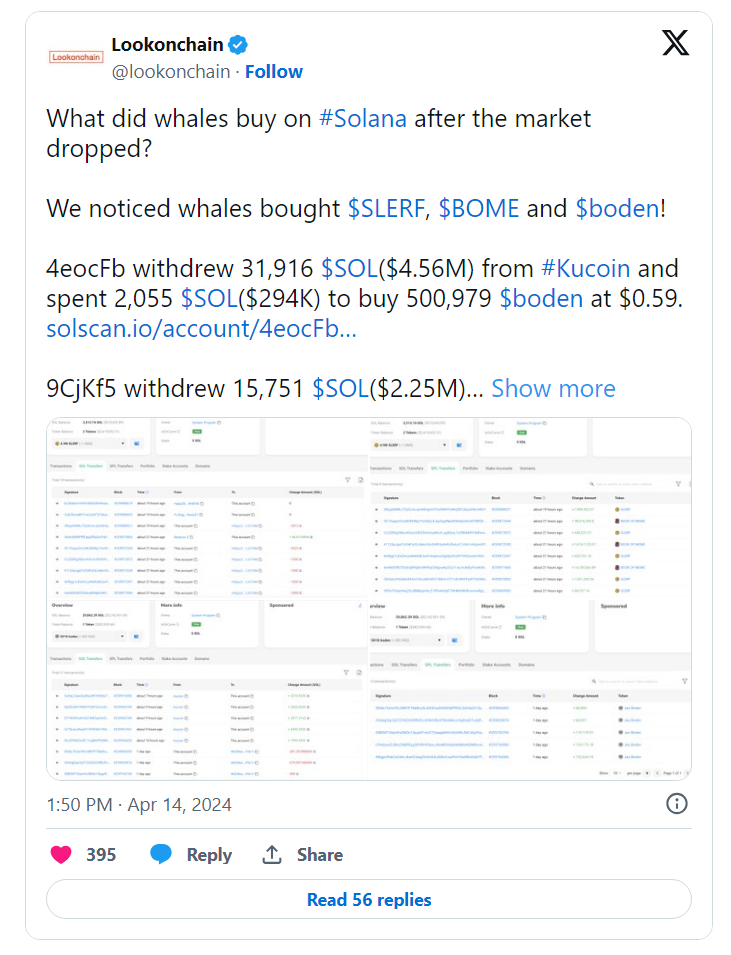The image size is (731, 955).
Task: Click the X logo icon
Action: (x=676, y=43)
